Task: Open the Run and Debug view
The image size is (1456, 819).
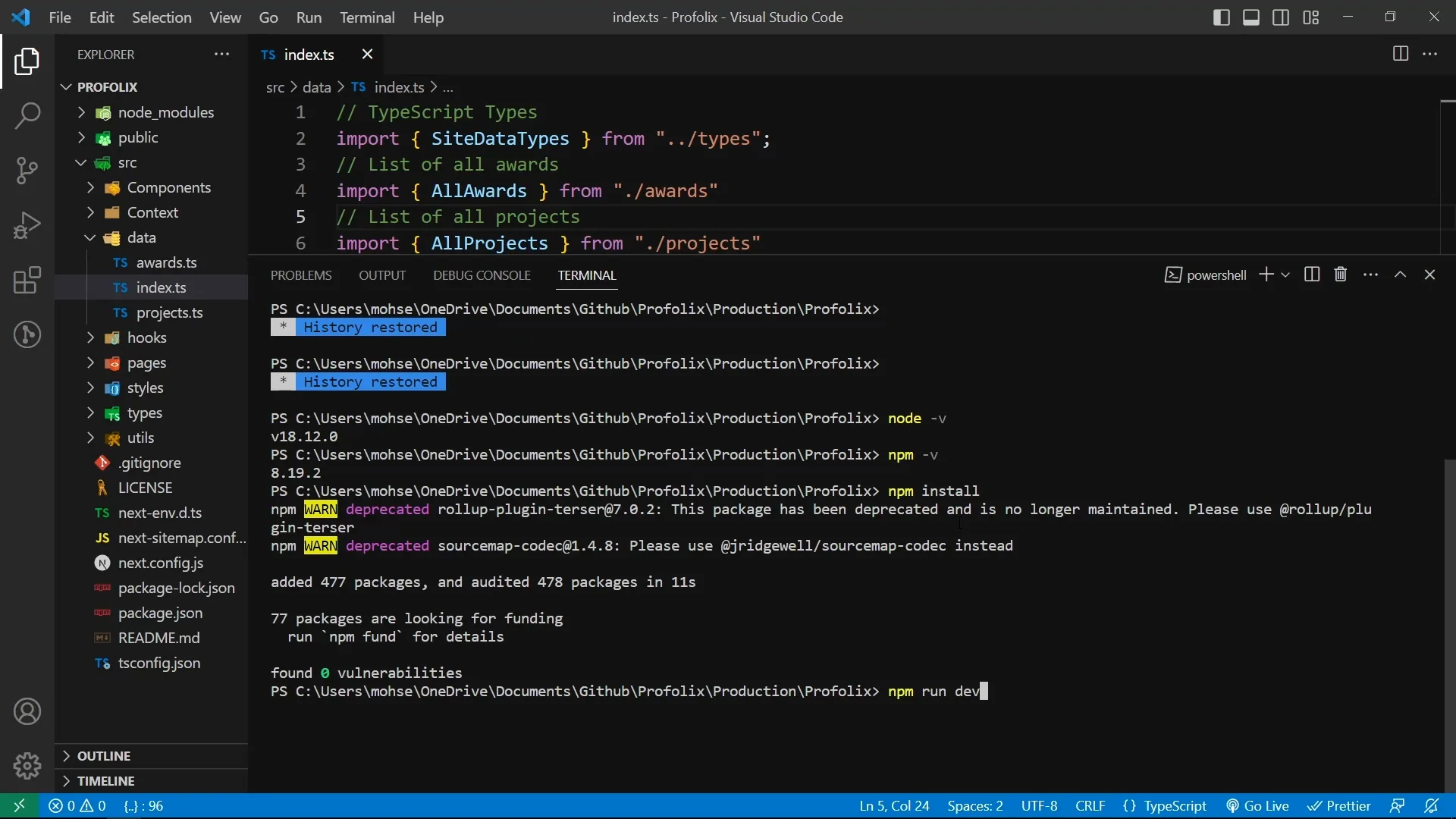Action: 27,225
